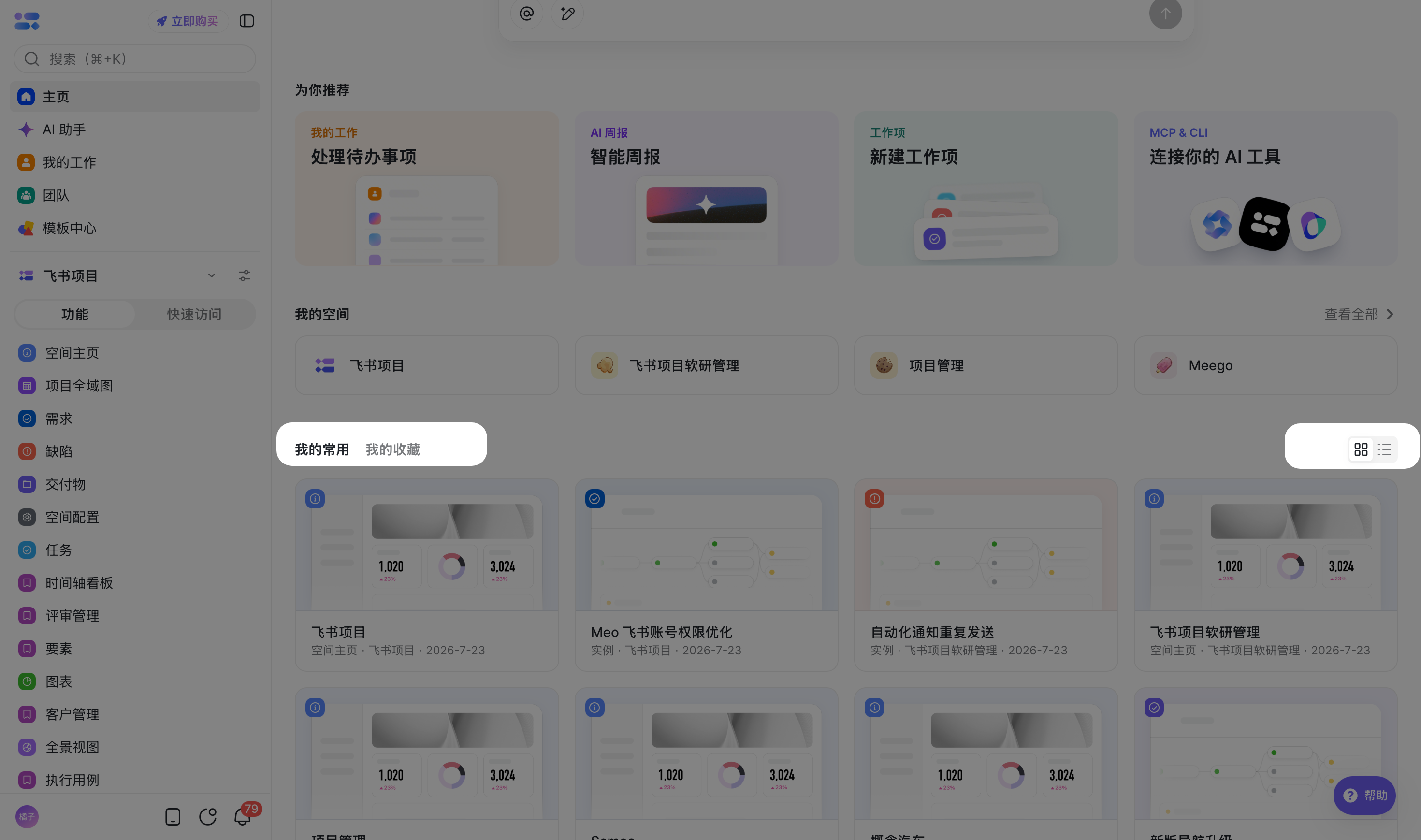The width and height of the screenshot is (1421, 840).
Task: Switch to 我的收藏 tab
Action: [393, 449]
